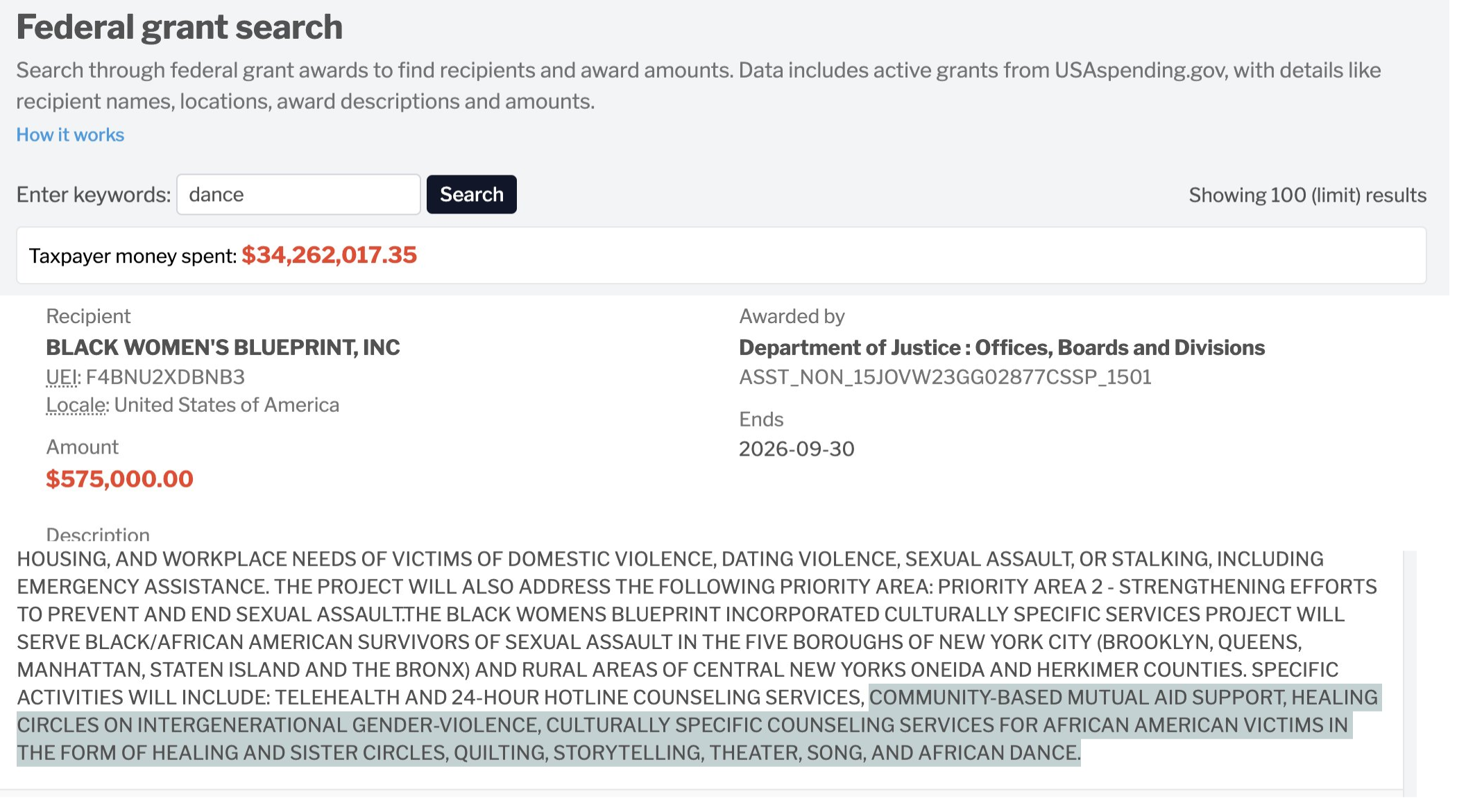Click the end date 2026-09-30
This screenshot has height=812, width=1457.
(x=796, y=449)
